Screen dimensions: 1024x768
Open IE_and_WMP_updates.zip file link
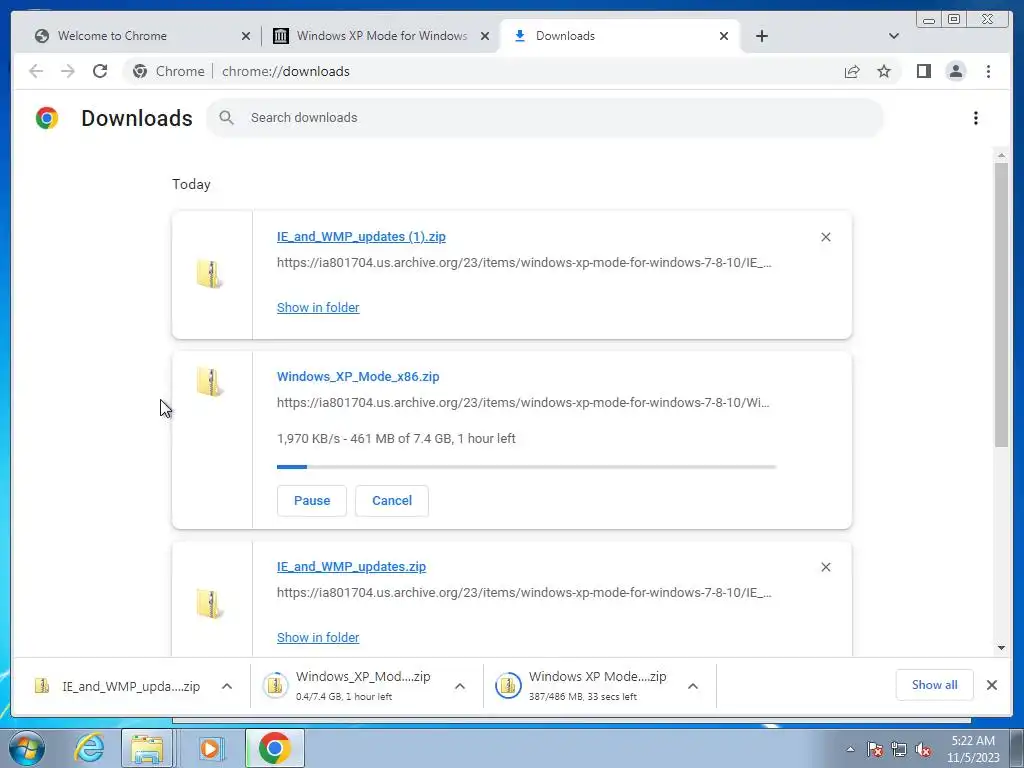coord(351,567)
